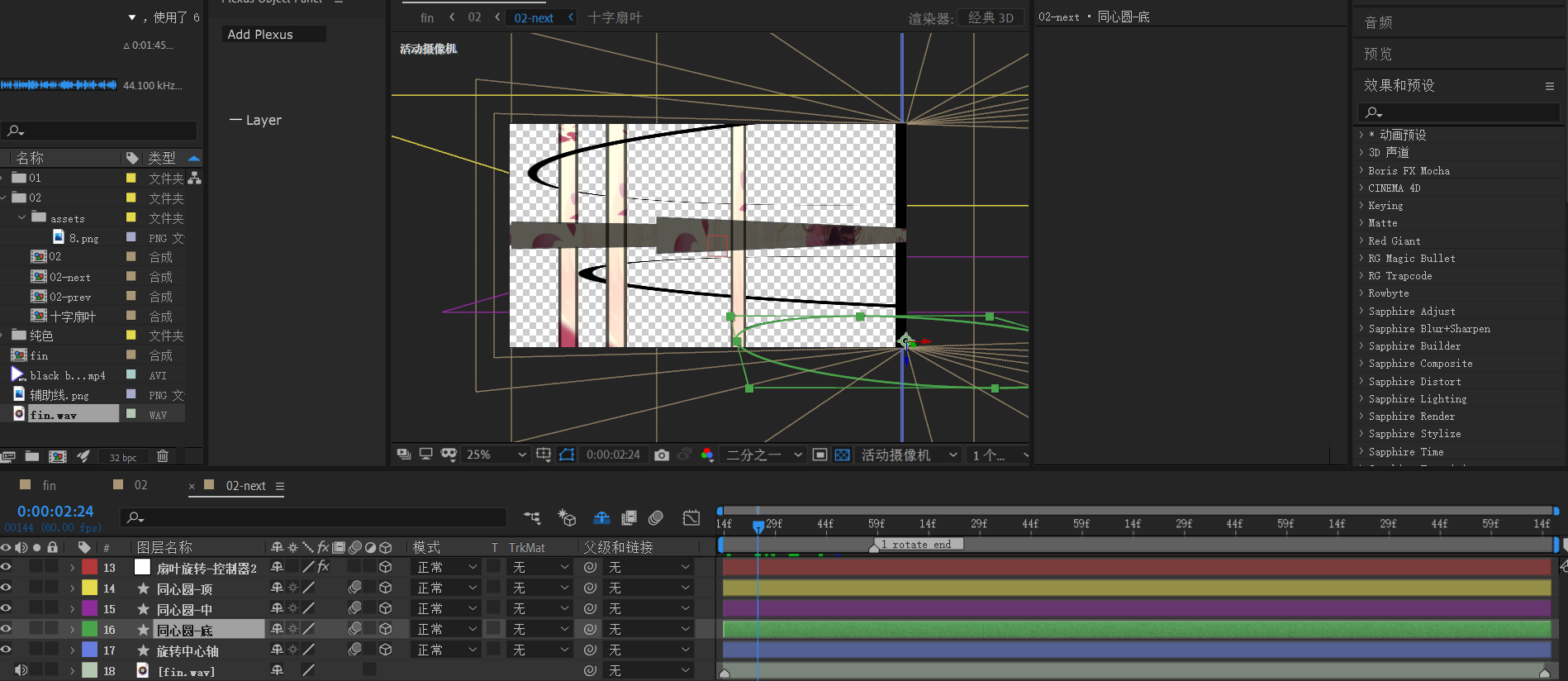Viewport: 1568px width, 681px height.
Task: Click the purple label color of layer 15
Action: point(89,608)
